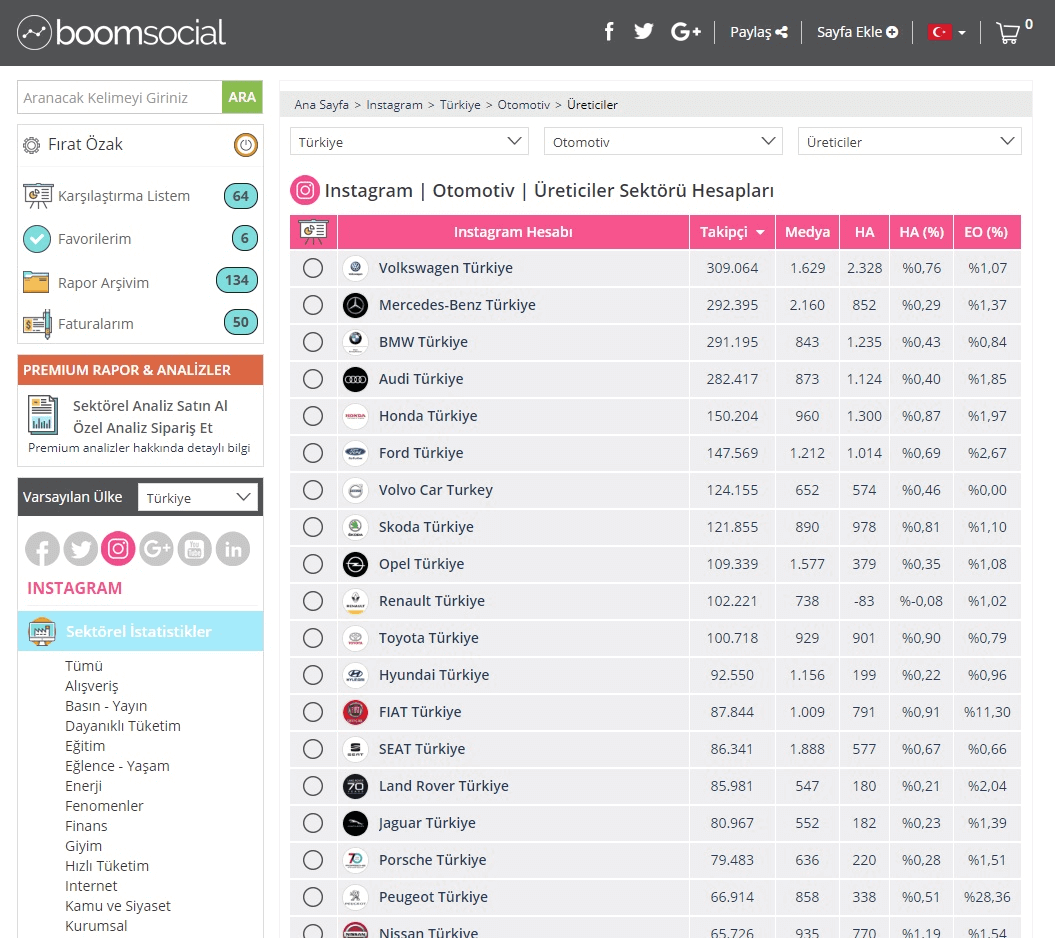
Task: Click the Sayfa Ekle link
Action: (x=857, y=32)
